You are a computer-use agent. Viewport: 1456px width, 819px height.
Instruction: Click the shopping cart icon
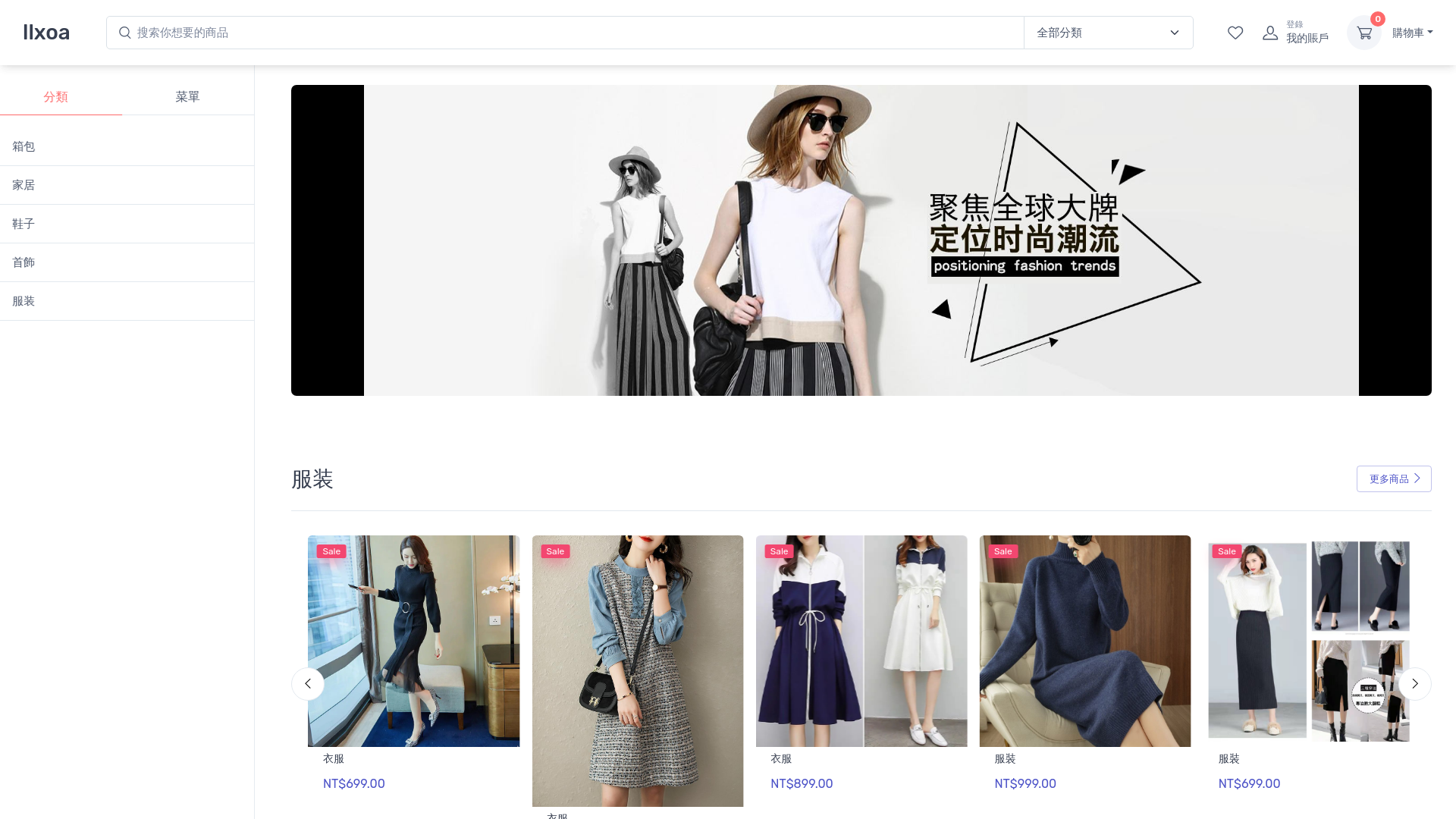tap(1364, 33)
